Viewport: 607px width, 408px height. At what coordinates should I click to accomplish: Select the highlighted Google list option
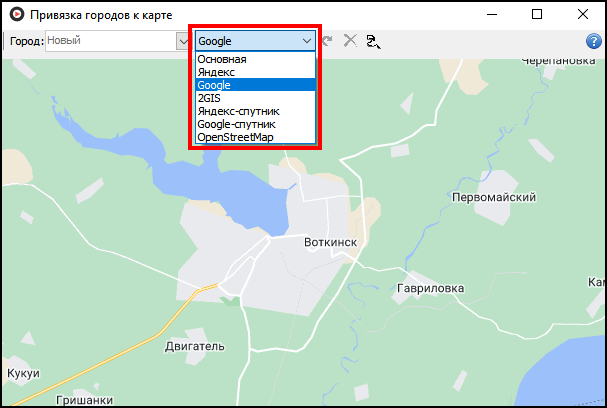215,86
